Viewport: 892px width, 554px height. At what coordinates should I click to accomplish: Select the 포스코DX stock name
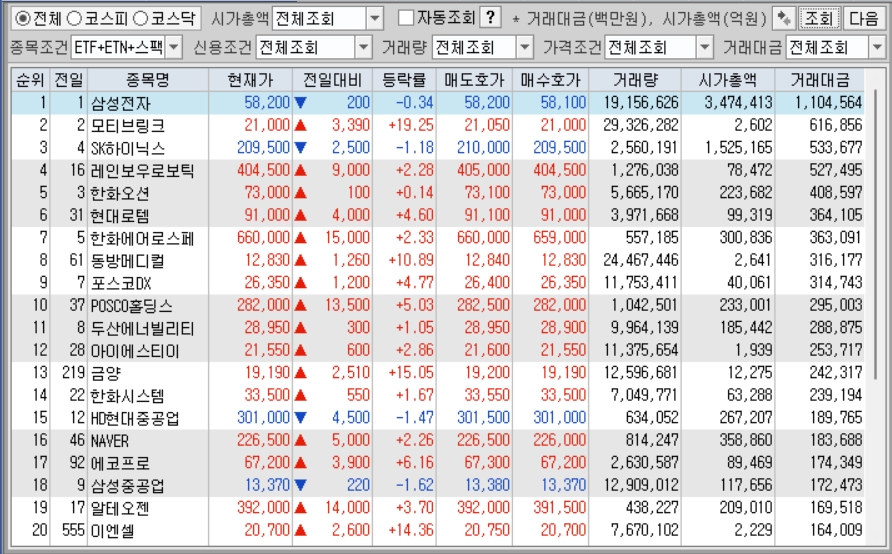121,283
